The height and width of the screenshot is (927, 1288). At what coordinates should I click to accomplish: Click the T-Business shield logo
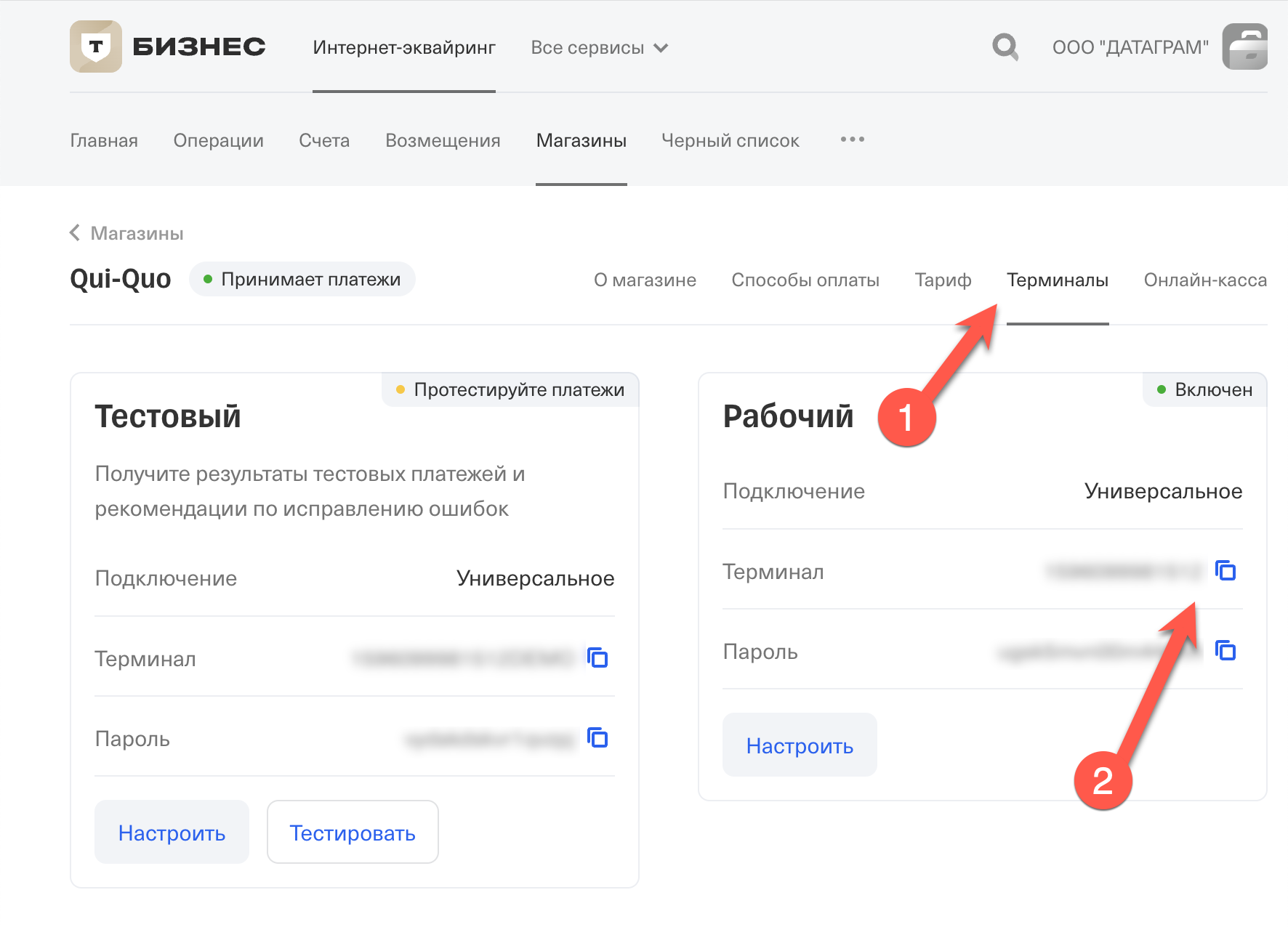[96, 46]
